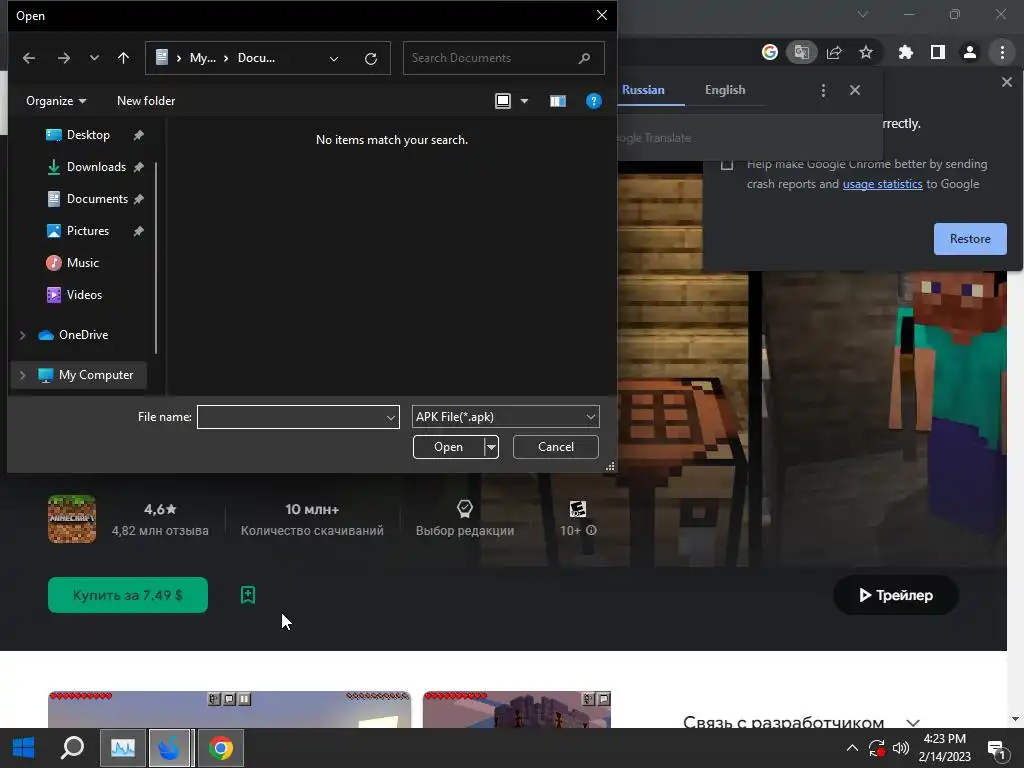Expand the My Computer tree node
The image size is (1024, 768).
(22, 375)
